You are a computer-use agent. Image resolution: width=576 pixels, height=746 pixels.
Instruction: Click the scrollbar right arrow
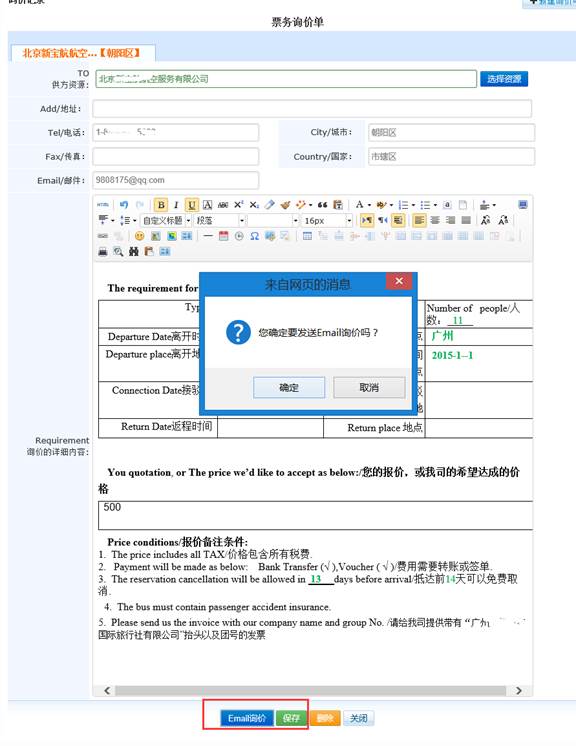(x=518, y=690)
